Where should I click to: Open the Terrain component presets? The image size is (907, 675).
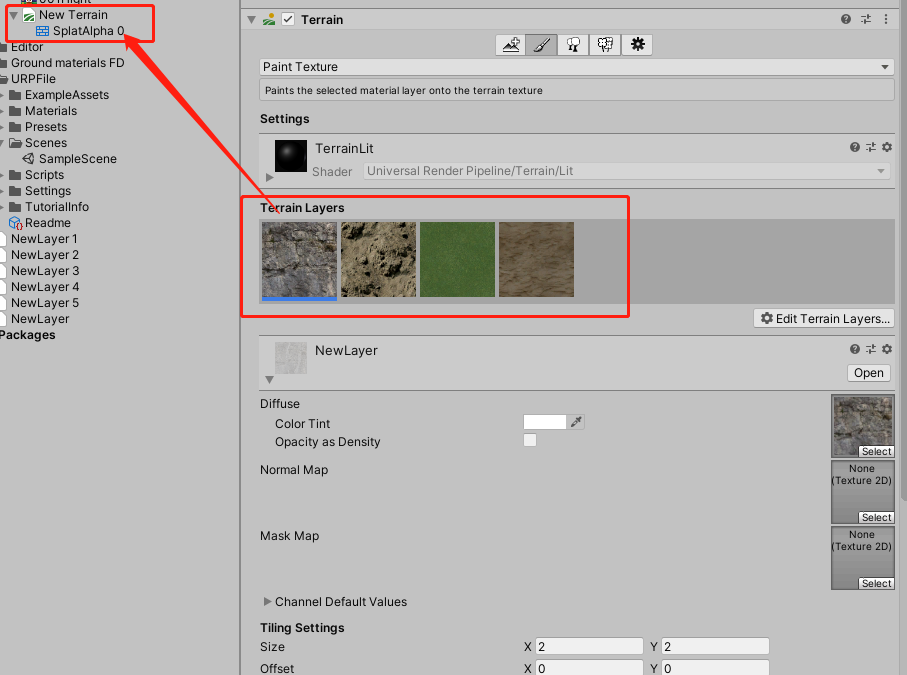866,19
